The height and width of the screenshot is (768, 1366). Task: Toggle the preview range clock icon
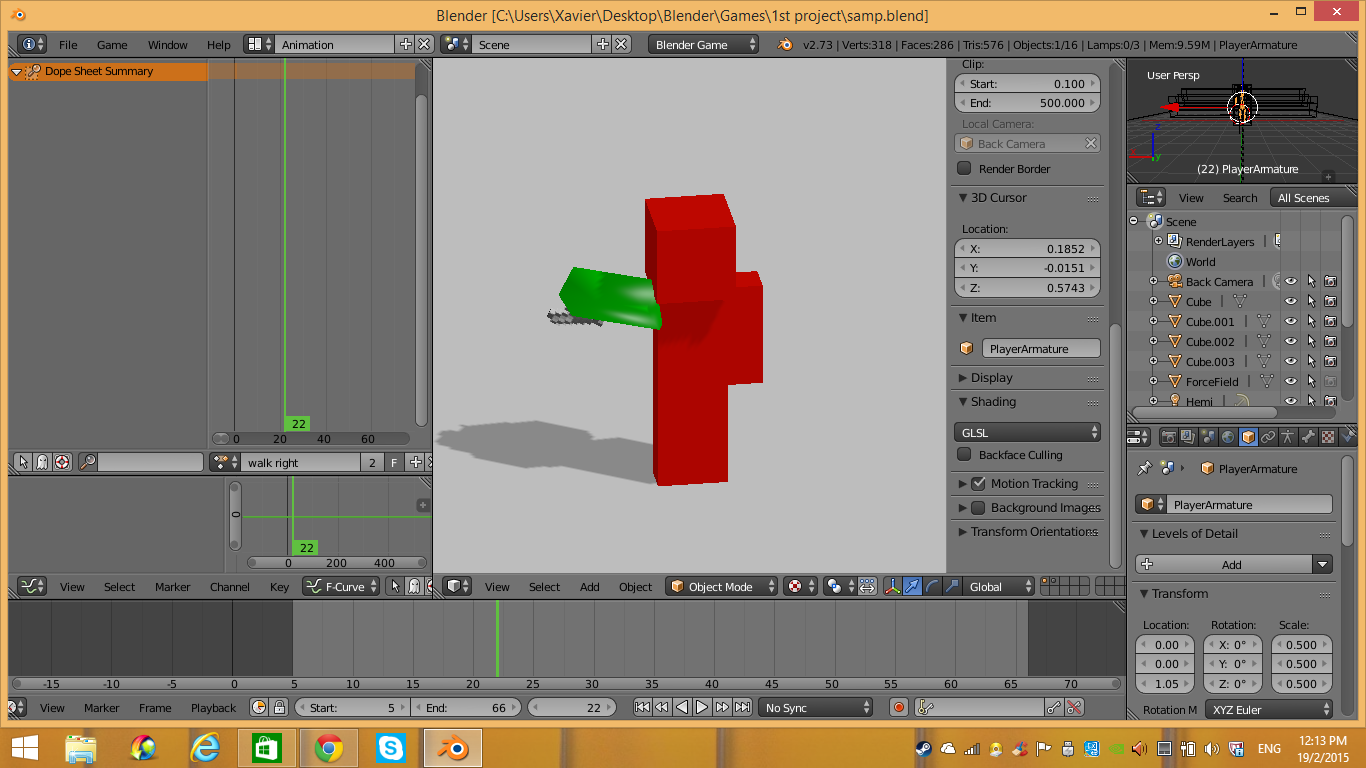259,707
